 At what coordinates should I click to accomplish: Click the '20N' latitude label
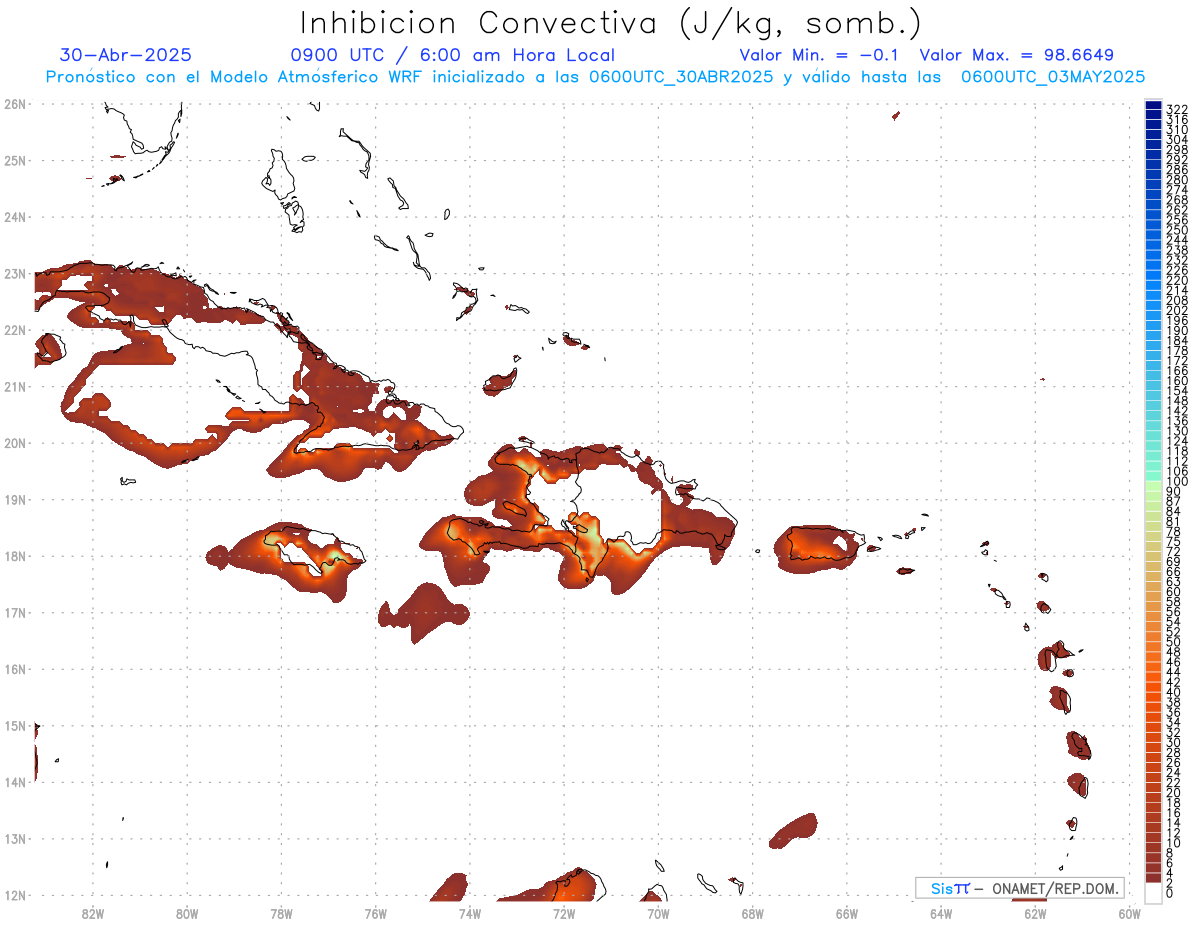click(15, 443)
